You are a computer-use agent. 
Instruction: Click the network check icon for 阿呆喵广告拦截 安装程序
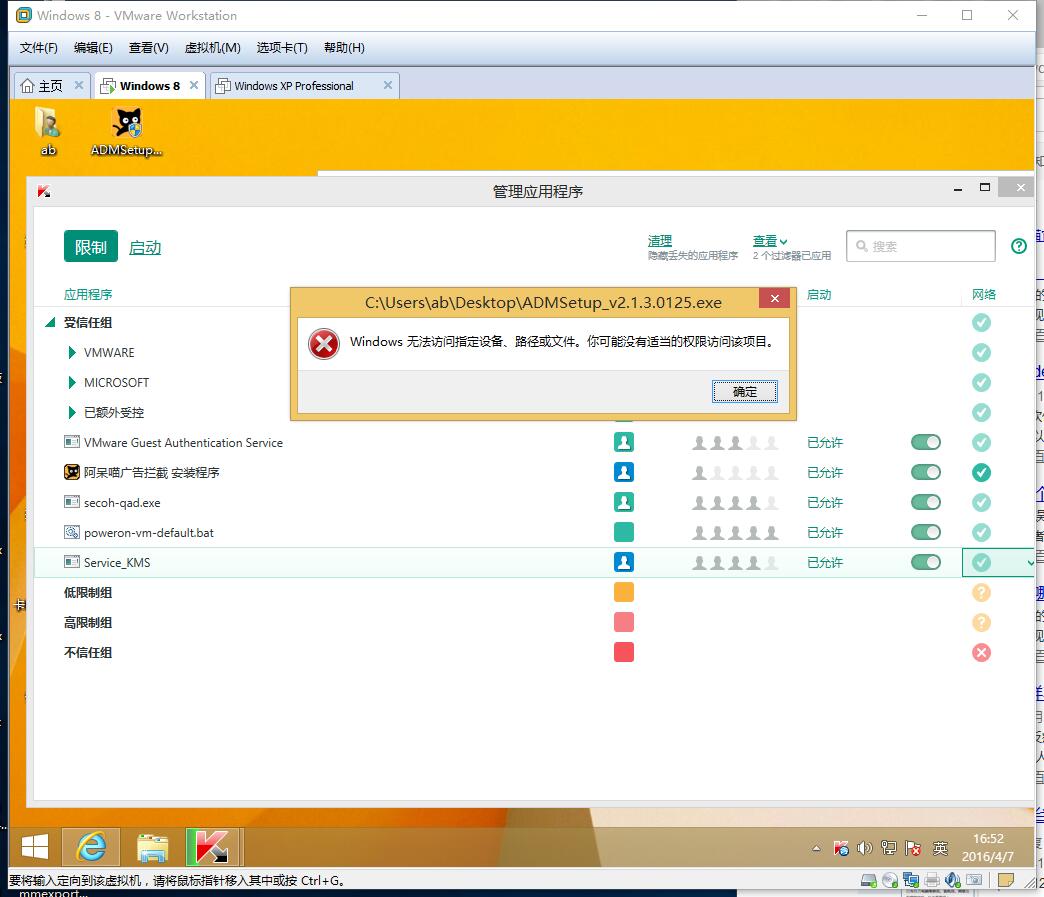(x=981, y=472)
